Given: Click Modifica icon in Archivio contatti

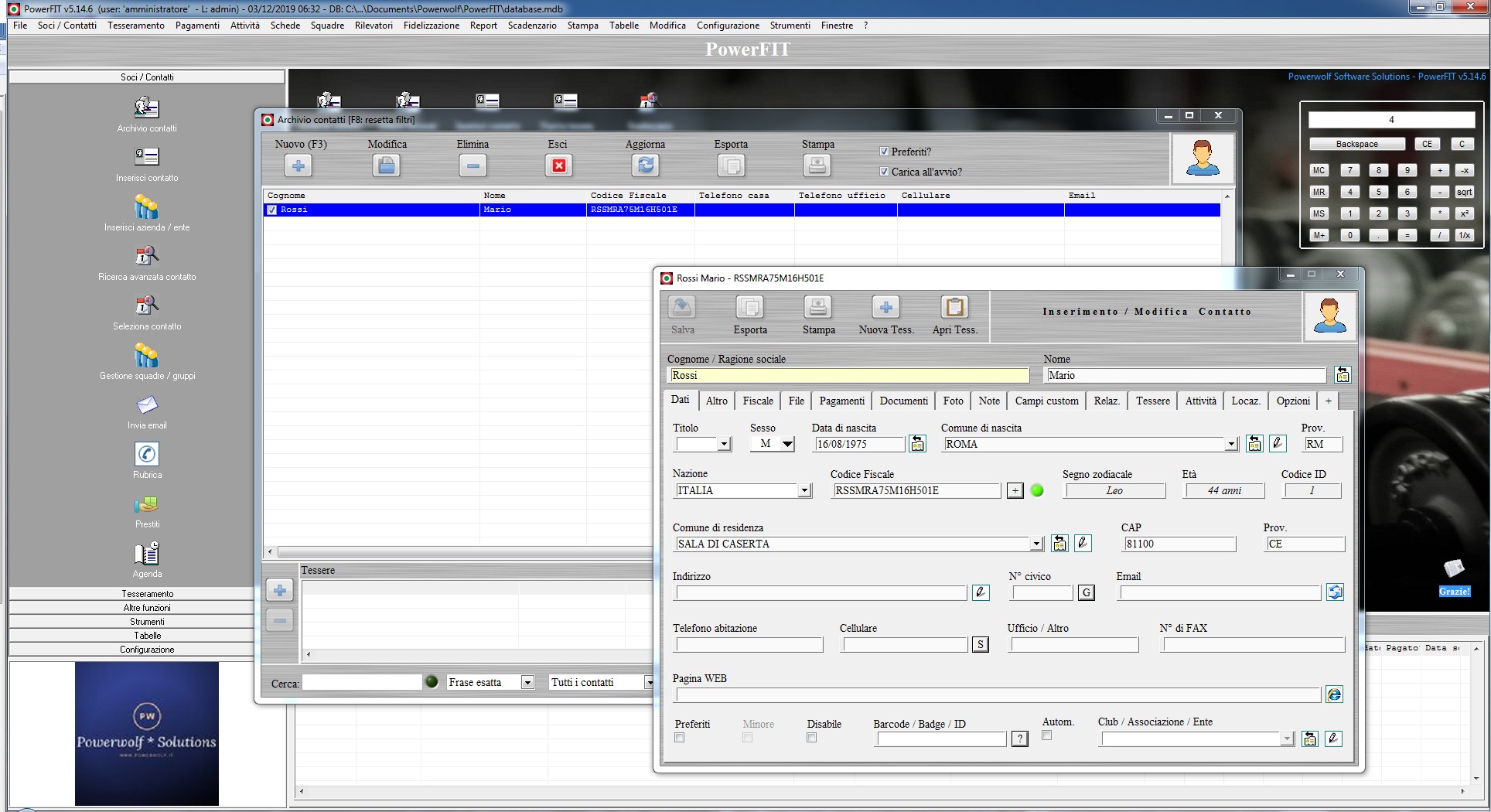Looking at the screenshot, I should (x=387, y=165).
